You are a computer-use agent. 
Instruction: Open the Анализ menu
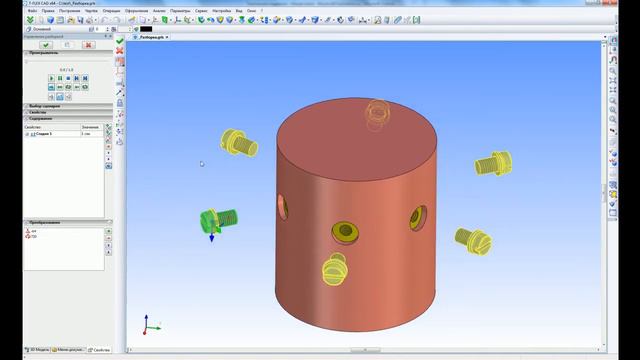pos(159,11)
